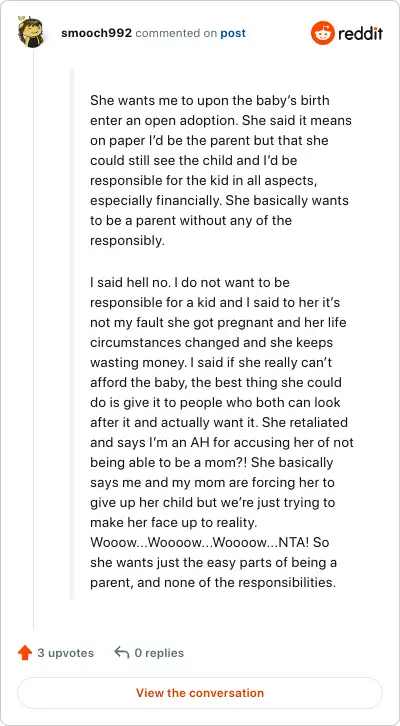
Task: Open the blue "post" link
Action: 233,33
